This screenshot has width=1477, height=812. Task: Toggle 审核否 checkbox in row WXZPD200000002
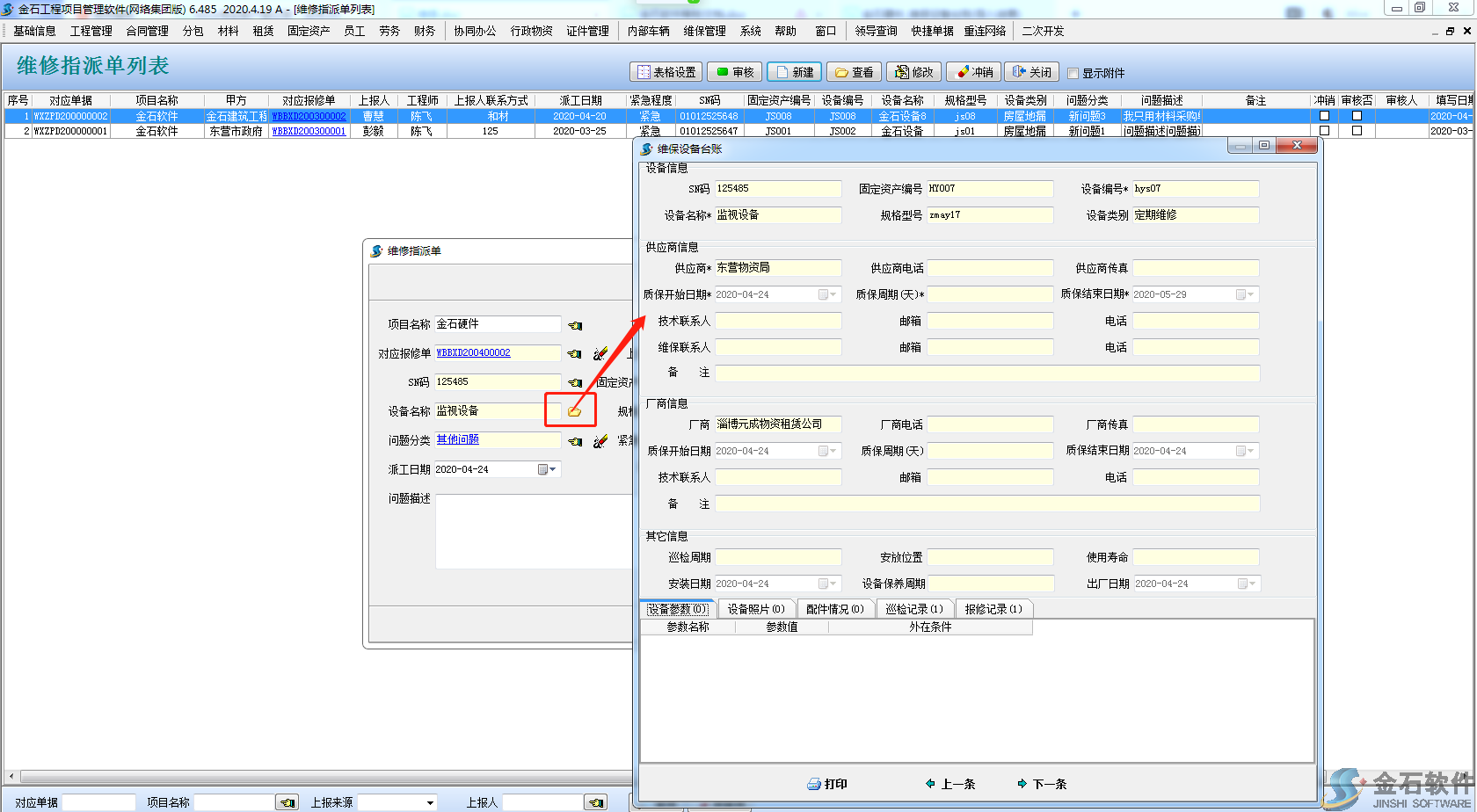[x=1357, y=115]
